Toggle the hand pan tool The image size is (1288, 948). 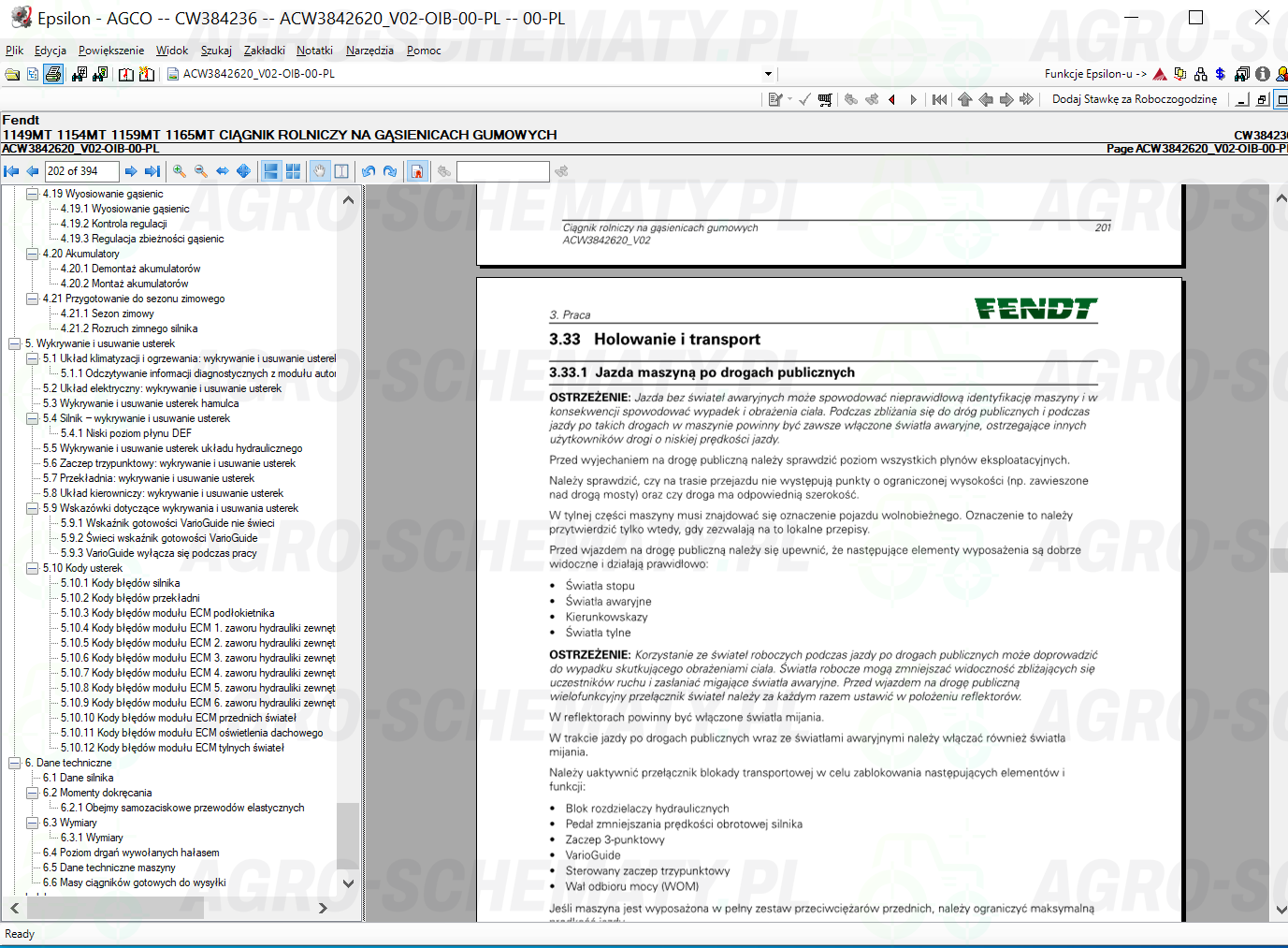click(x=320, y=171)
